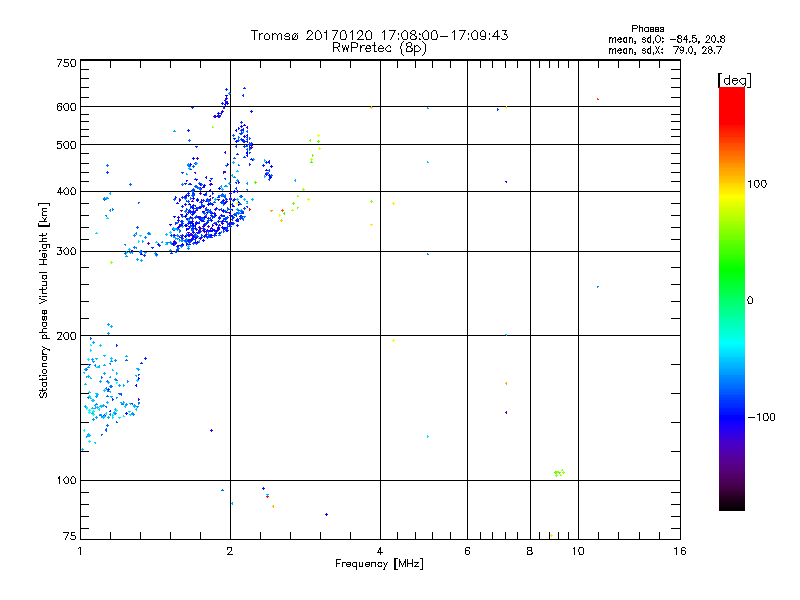The image size is (800, 600).
Task: Click the y-axis tick label '100'
Action: (x=66, y=481)
